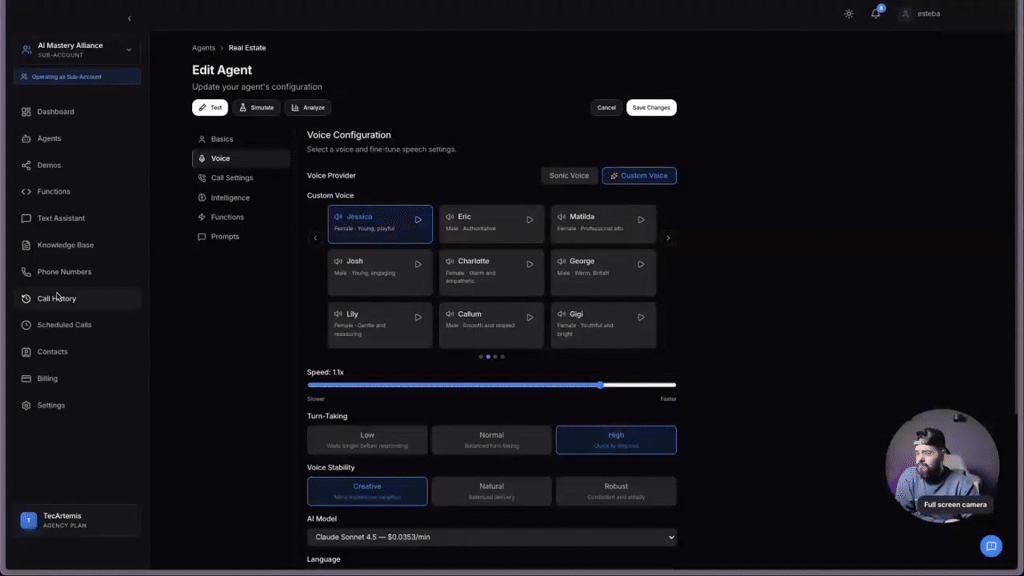1024x576 pixels.
Task: Adjust the Speed slider handle
Action: coord(601,384)
